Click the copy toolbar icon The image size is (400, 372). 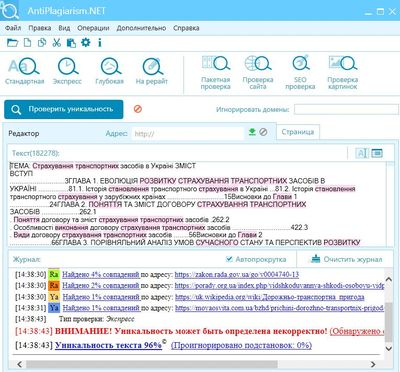(x=42, y=43)
